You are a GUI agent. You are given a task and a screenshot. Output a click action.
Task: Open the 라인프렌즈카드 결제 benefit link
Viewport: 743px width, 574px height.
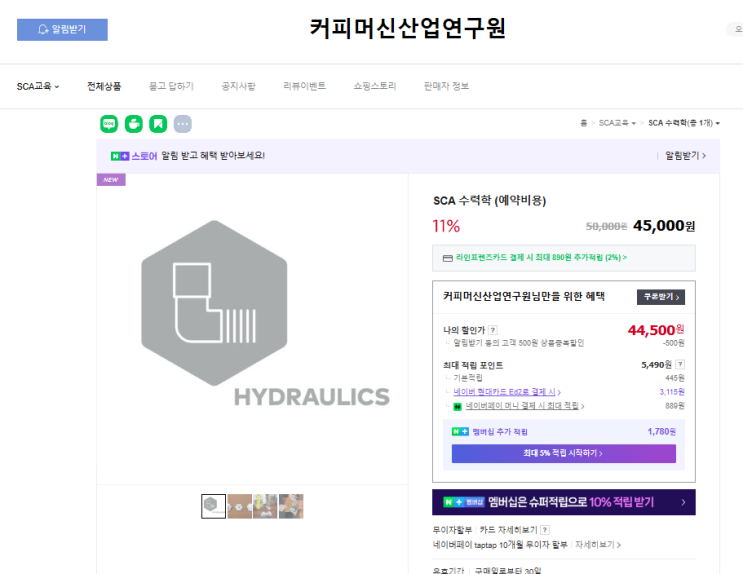pos(541,257)
